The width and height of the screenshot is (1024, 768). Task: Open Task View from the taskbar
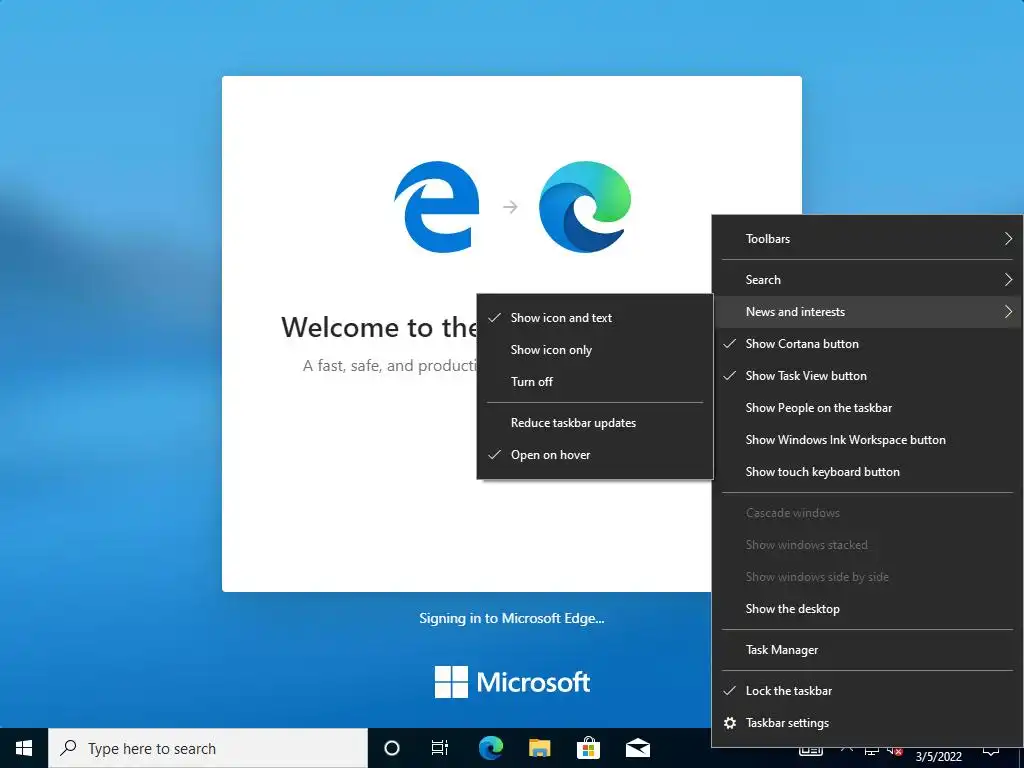tap(440, 748)
